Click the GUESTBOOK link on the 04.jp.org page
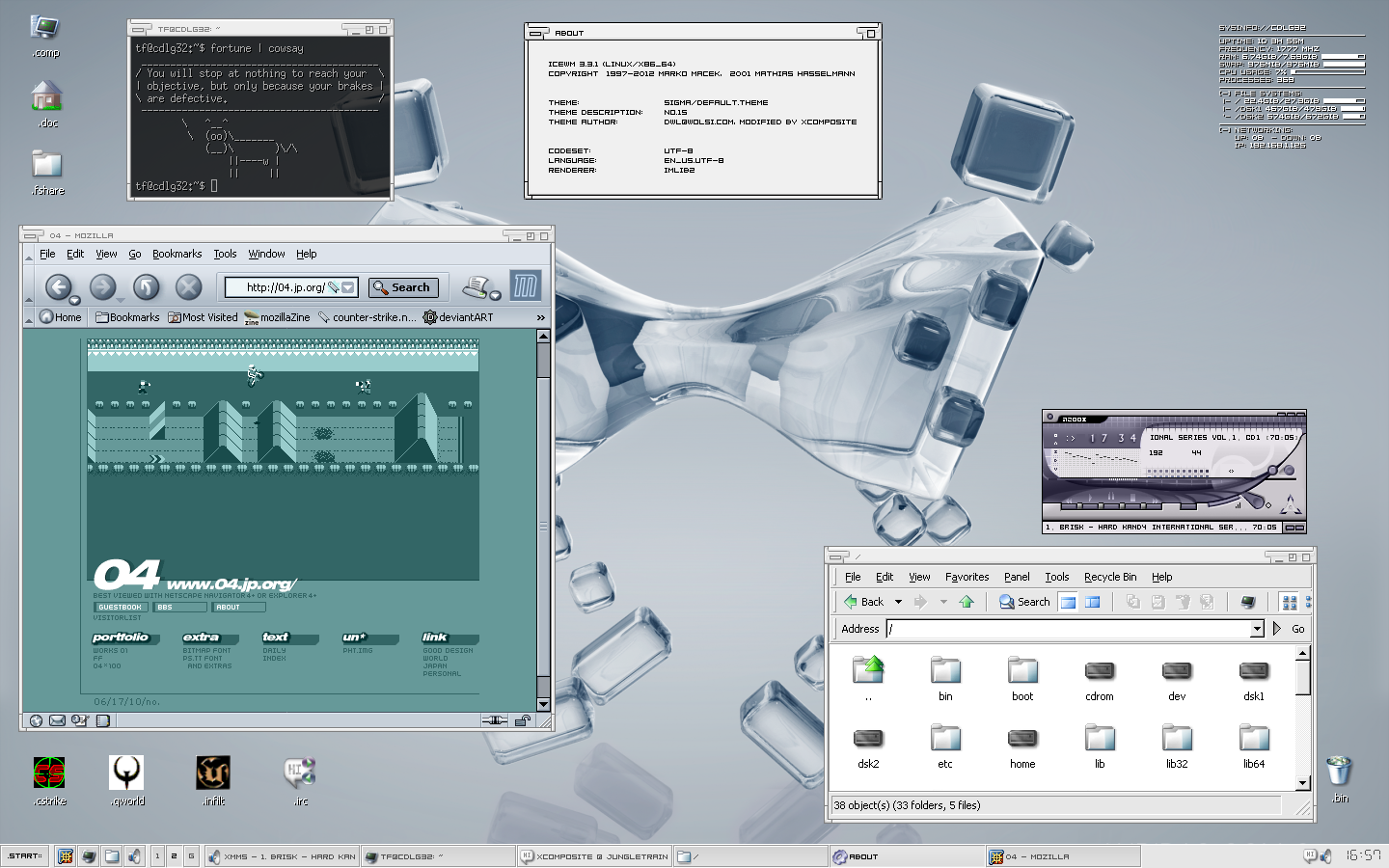This screenshot has height=868, width=1389. point(121,607)
